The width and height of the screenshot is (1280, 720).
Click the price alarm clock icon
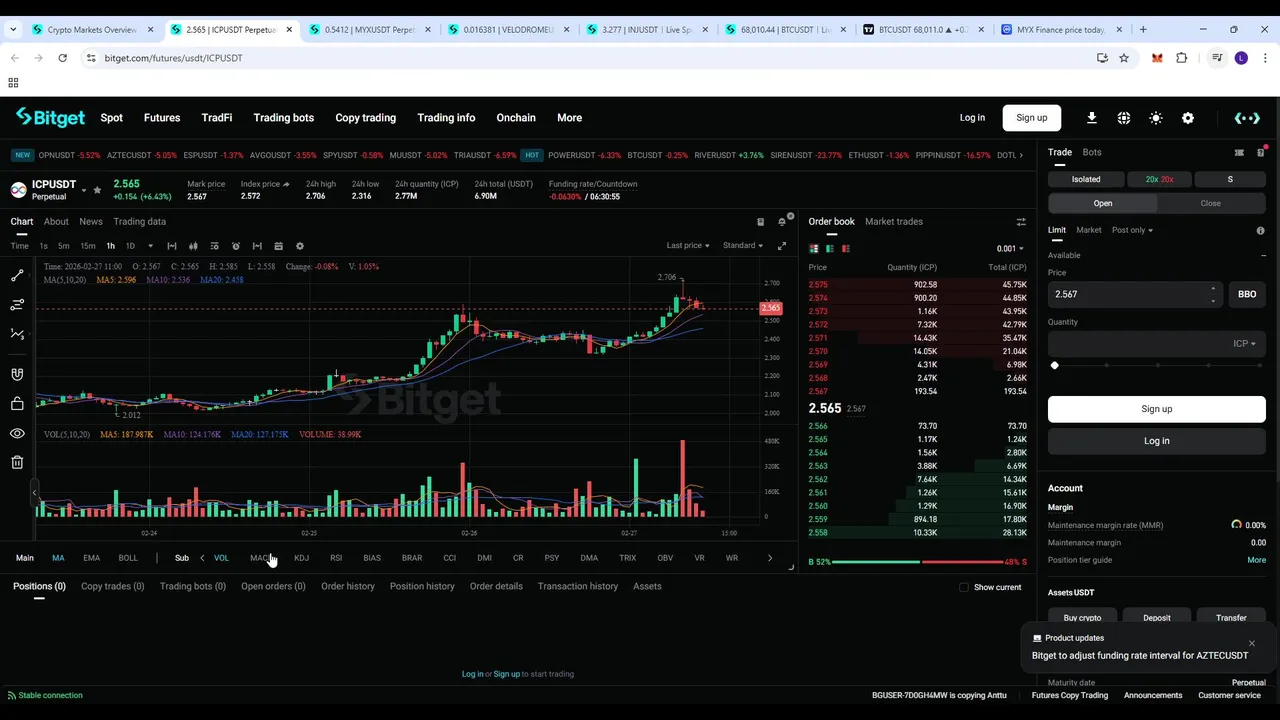coord(236,246)
